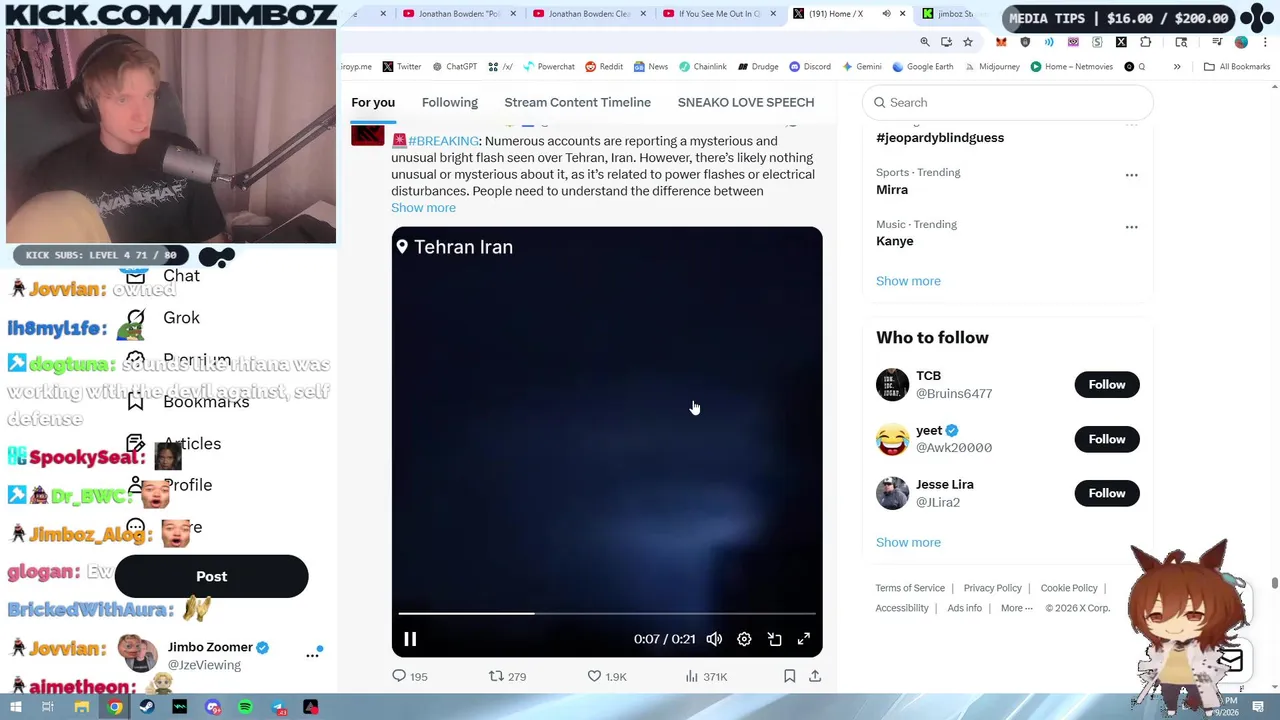View post analytics showing 371K views

(706, 677)
